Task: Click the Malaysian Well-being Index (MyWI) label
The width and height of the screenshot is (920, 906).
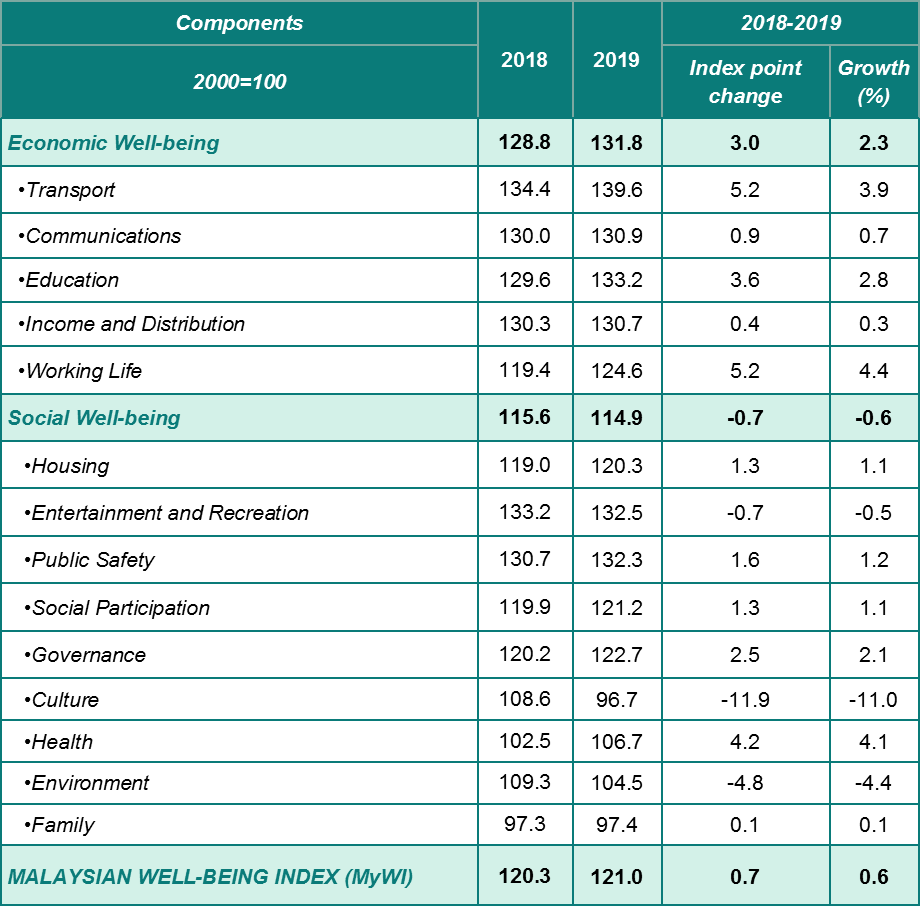Action: point(210,877)
